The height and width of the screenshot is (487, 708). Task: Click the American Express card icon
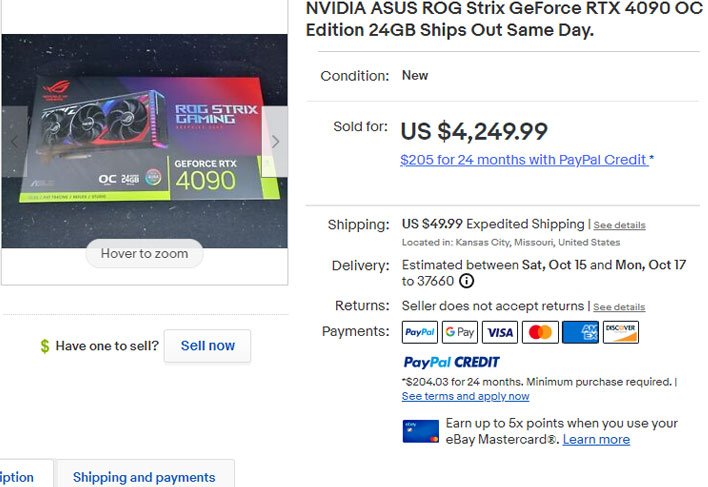pos(580,332)
